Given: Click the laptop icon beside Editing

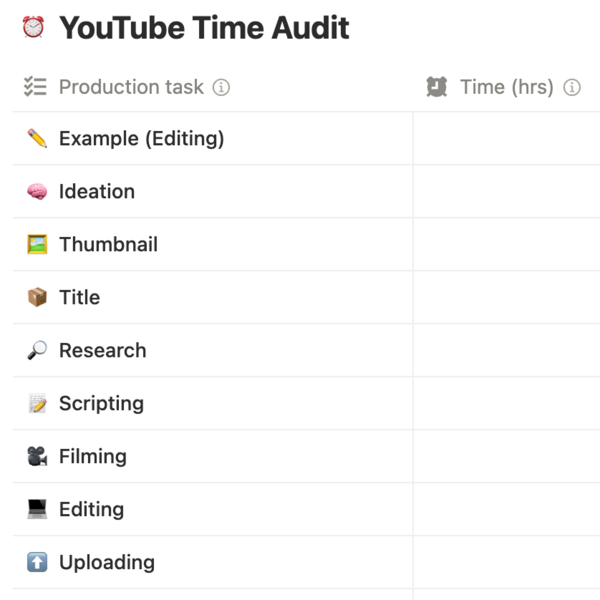Looking at the screenshot, I should tap(37, 510).
